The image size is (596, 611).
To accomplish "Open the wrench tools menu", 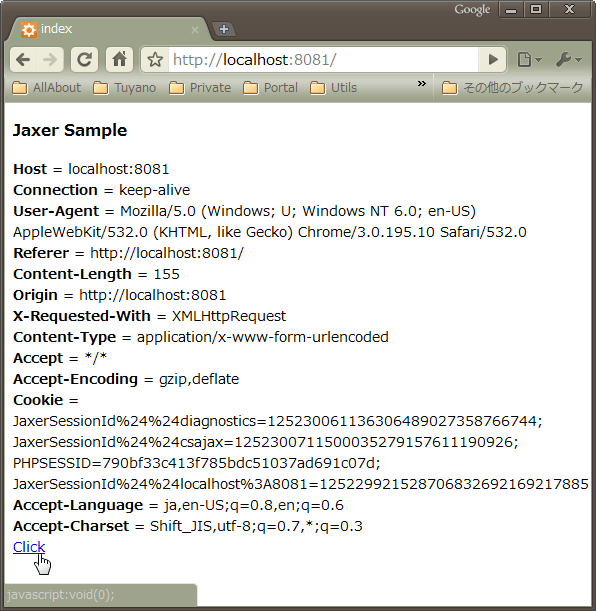I will pyautogui.click(x=568, y=60).
